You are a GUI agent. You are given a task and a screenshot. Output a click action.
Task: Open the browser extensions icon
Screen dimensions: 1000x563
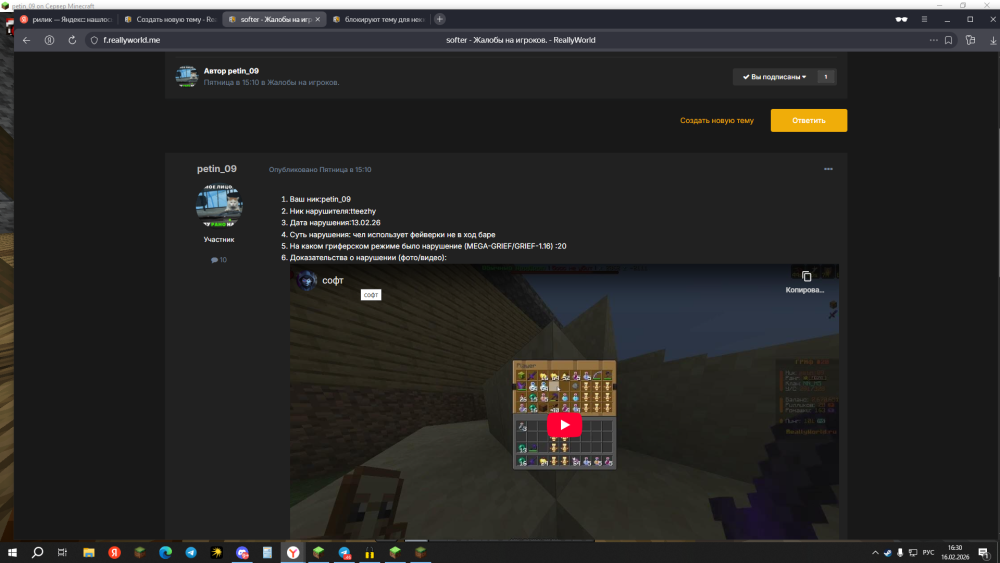tap(971, 40)
